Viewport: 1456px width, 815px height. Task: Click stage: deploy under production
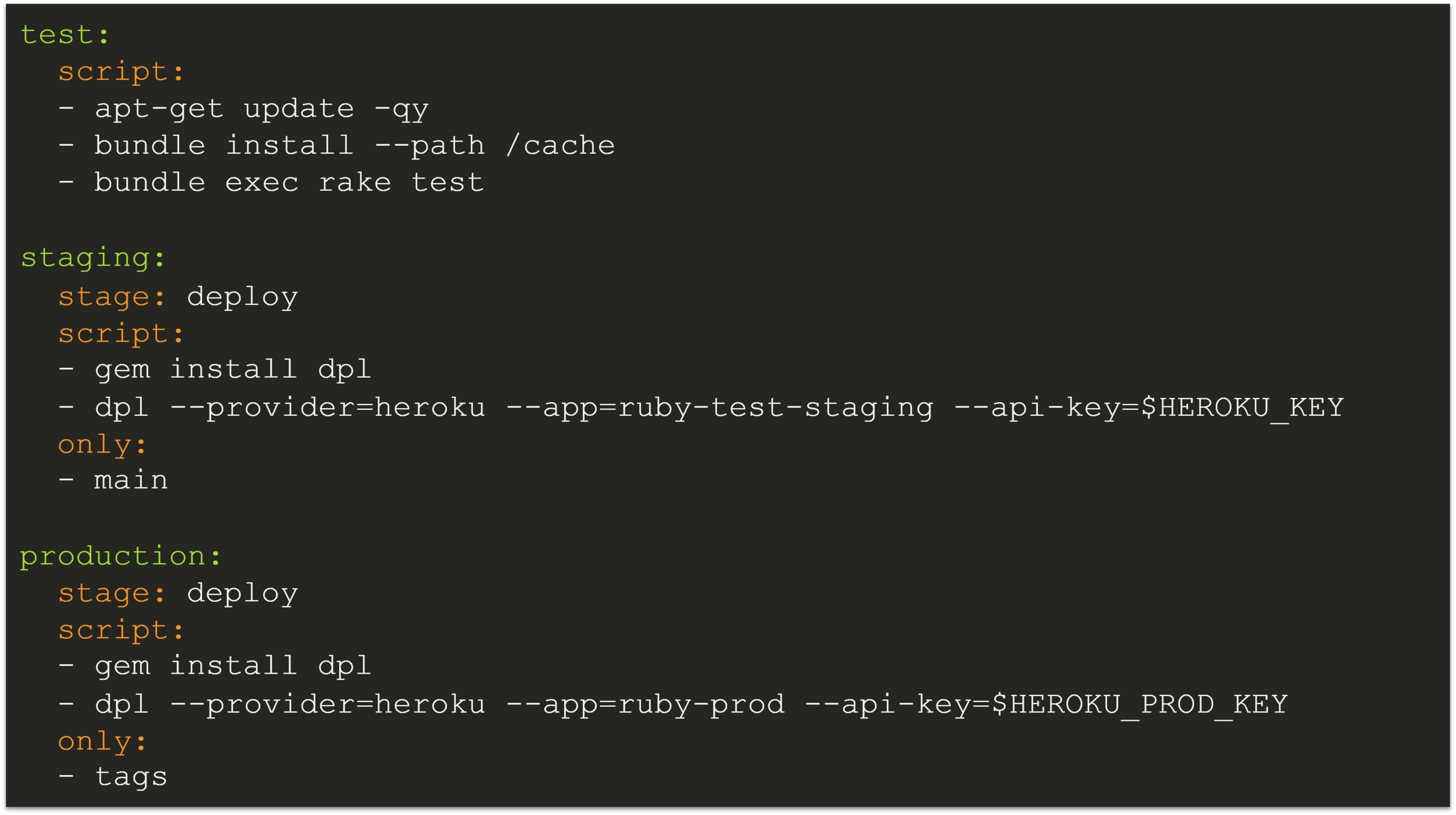(178, 593)
